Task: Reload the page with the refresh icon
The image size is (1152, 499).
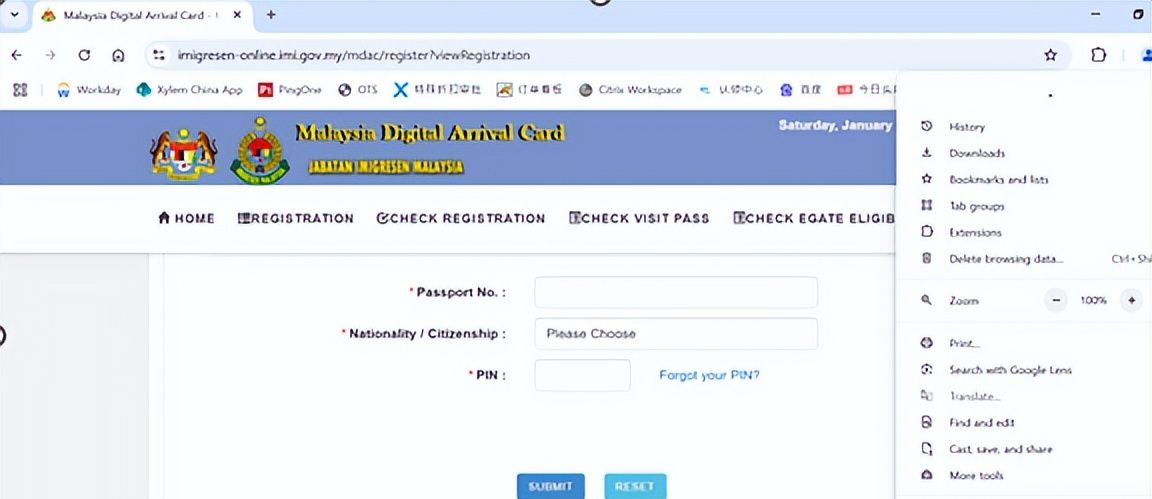Action: pos(84,55)
